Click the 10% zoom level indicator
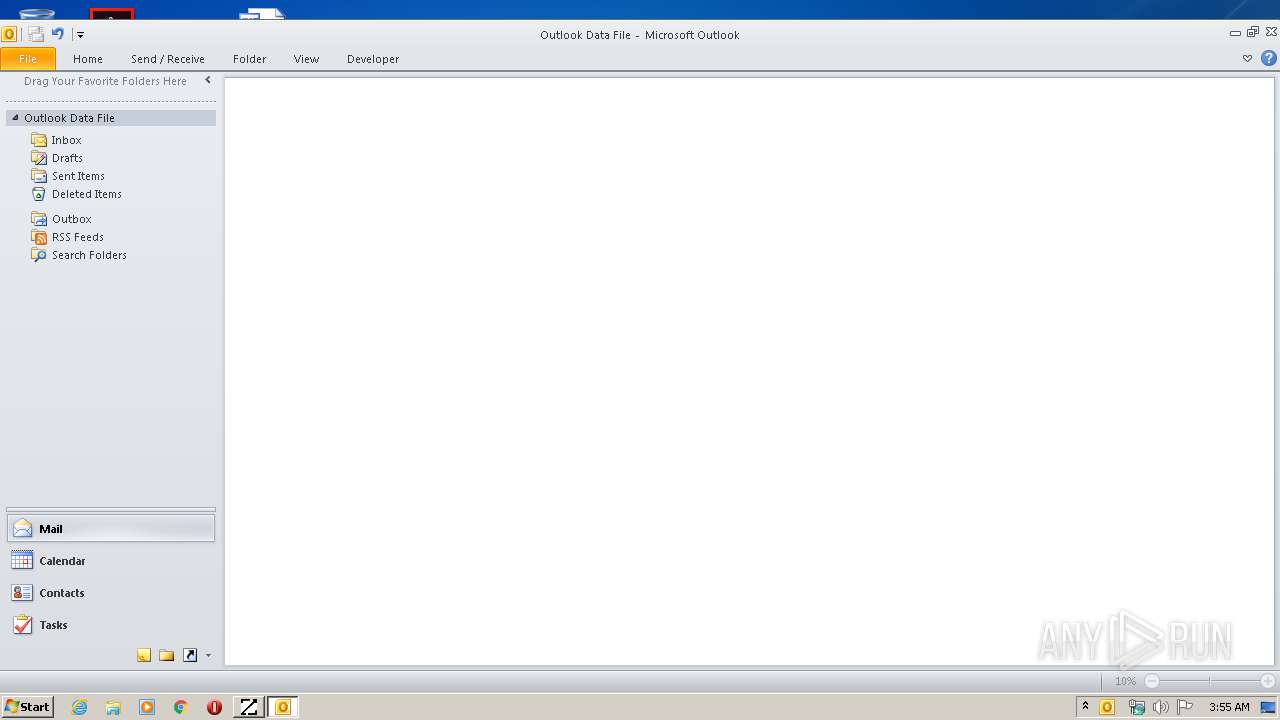The width and height of the screenshot is (1280, 720). (1125, 681)
